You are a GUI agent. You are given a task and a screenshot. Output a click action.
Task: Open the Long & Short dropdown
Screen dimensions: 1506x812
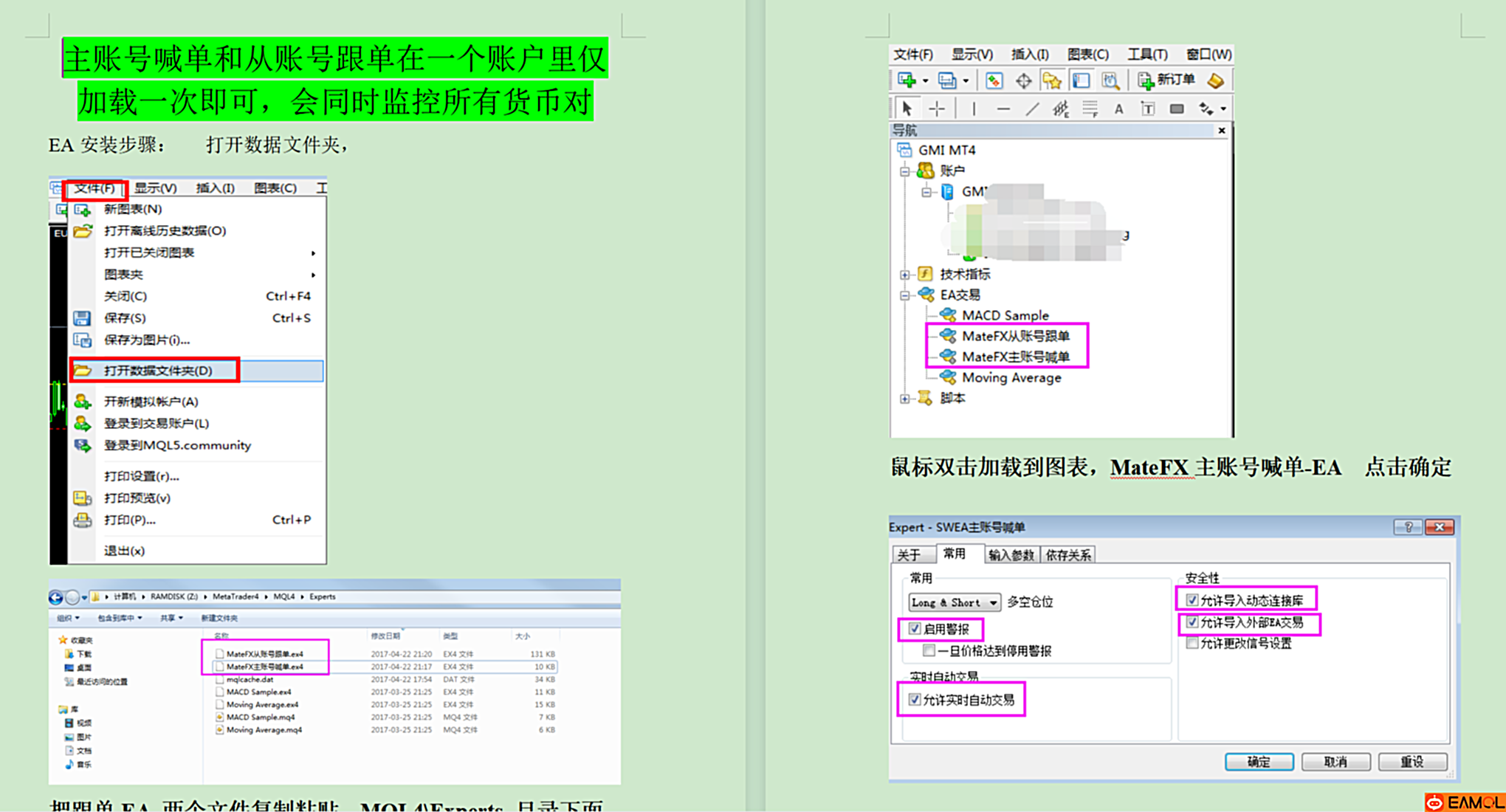[x=955, y=602]
